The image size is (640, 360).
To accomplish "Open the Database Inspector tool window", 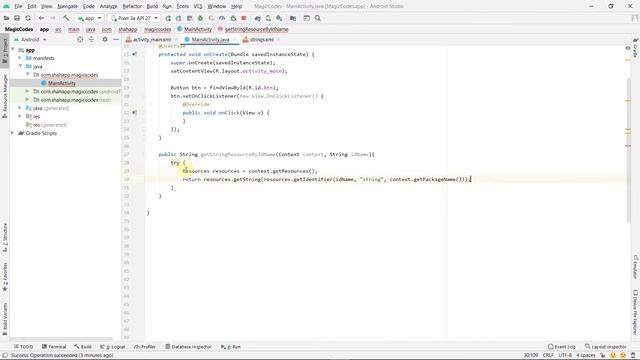I will 188,347.
